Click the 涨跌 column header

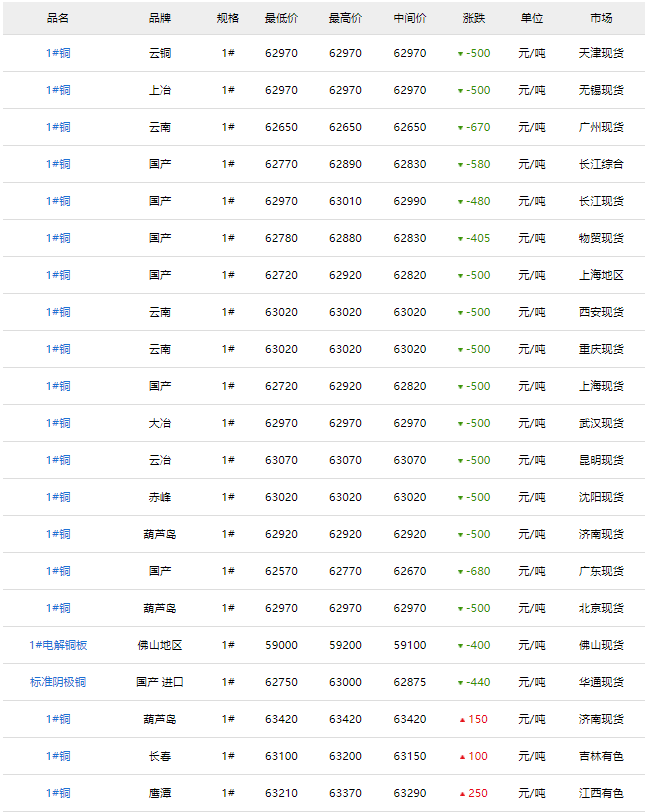point(474,18)
